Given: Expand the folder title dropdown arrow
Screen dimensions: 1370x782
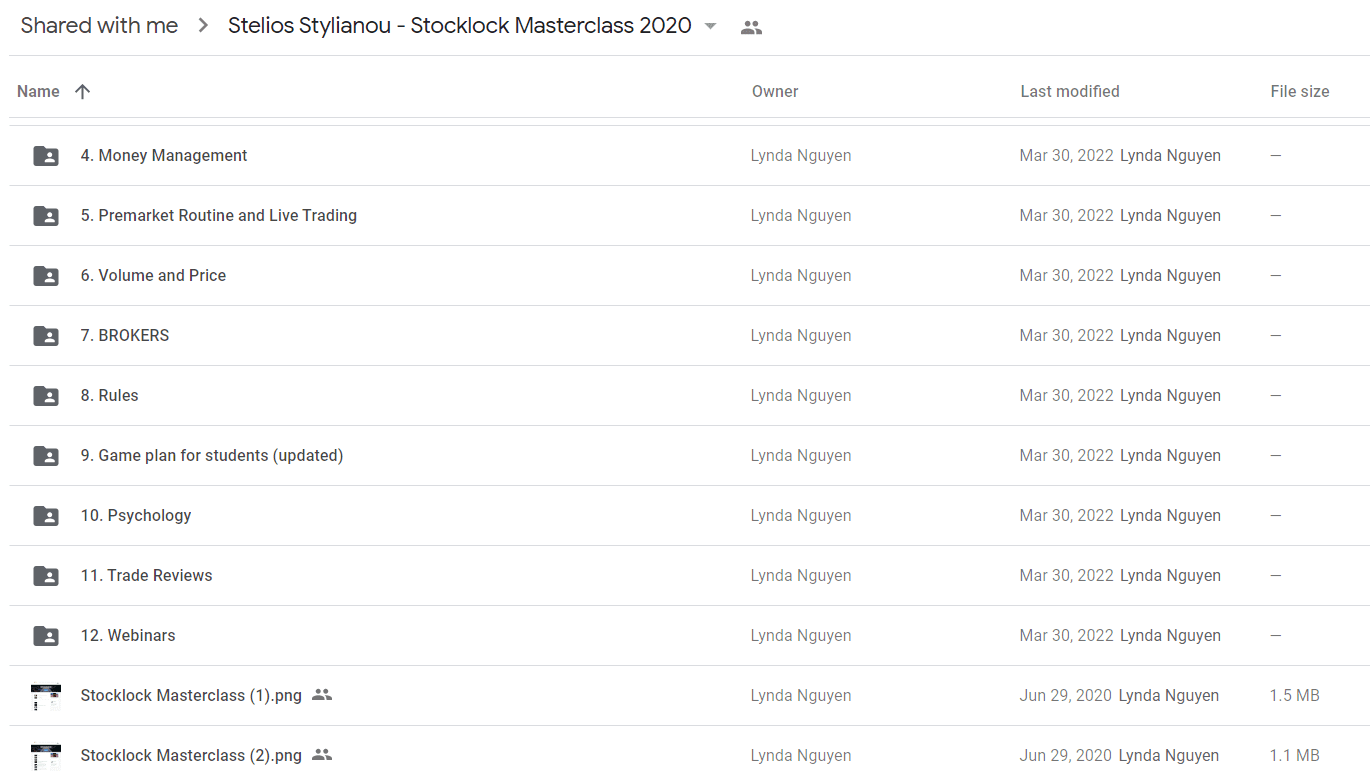Looking at the screenshot, I should [x=711, y=27].
